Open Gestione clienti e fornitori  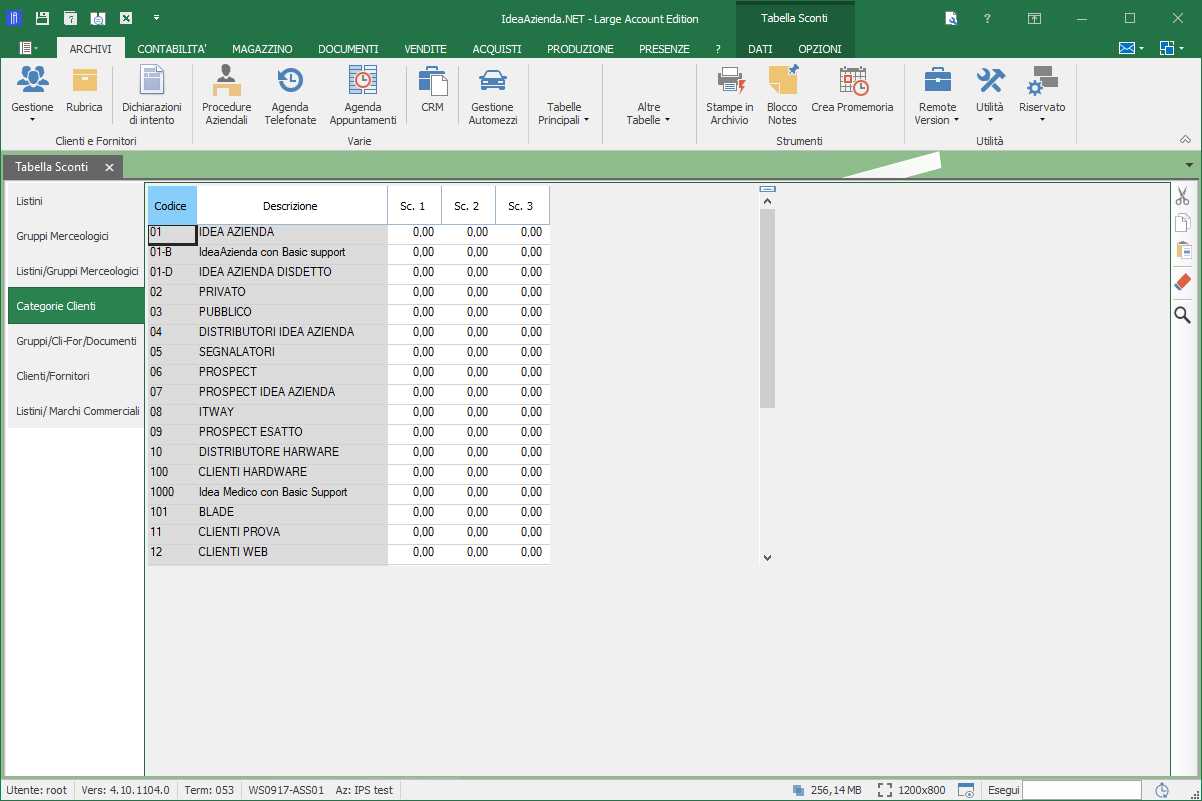click(x=32, y=95)
